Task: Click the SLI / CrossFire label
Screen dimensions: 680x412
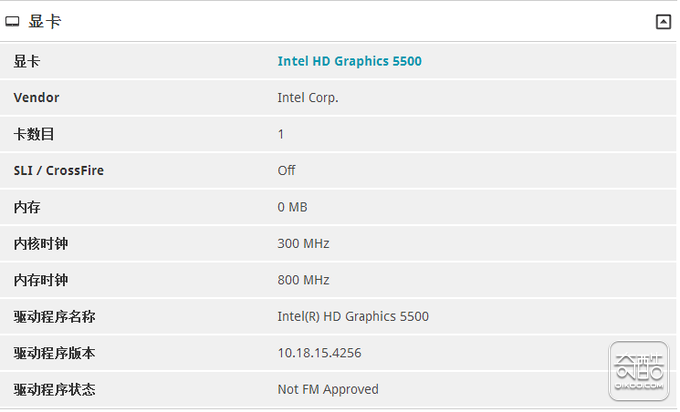Action: point(59,170)
